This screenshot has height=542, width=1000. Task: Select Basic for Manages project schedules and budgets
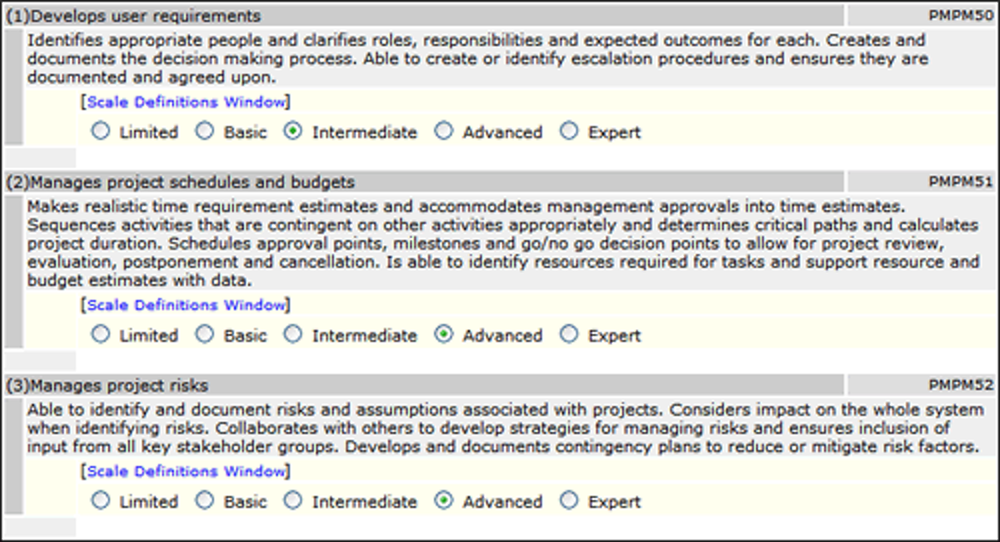click(205, 334)
